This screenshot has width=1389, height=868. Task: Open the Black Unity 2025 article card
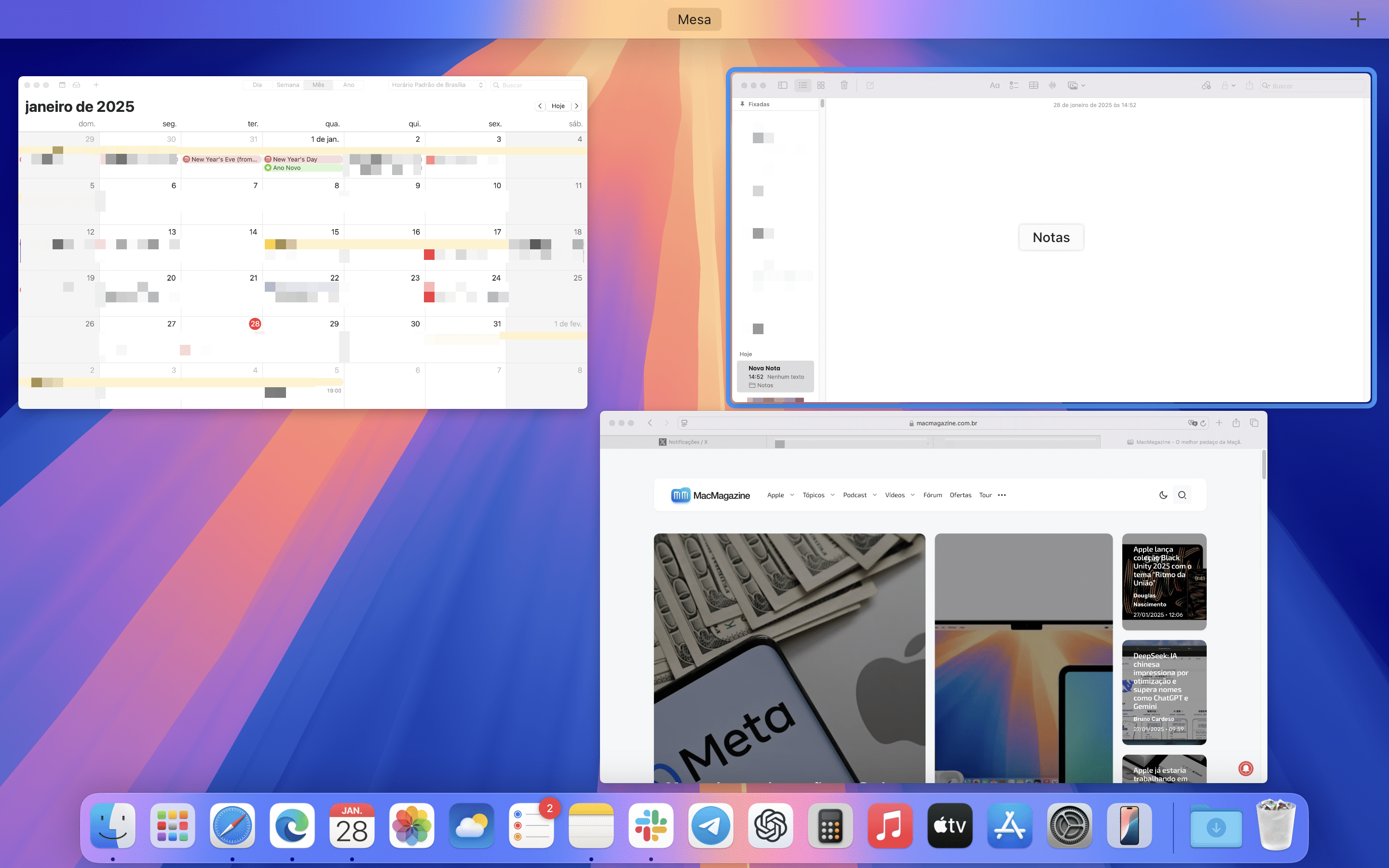[x=1164, y=582]
